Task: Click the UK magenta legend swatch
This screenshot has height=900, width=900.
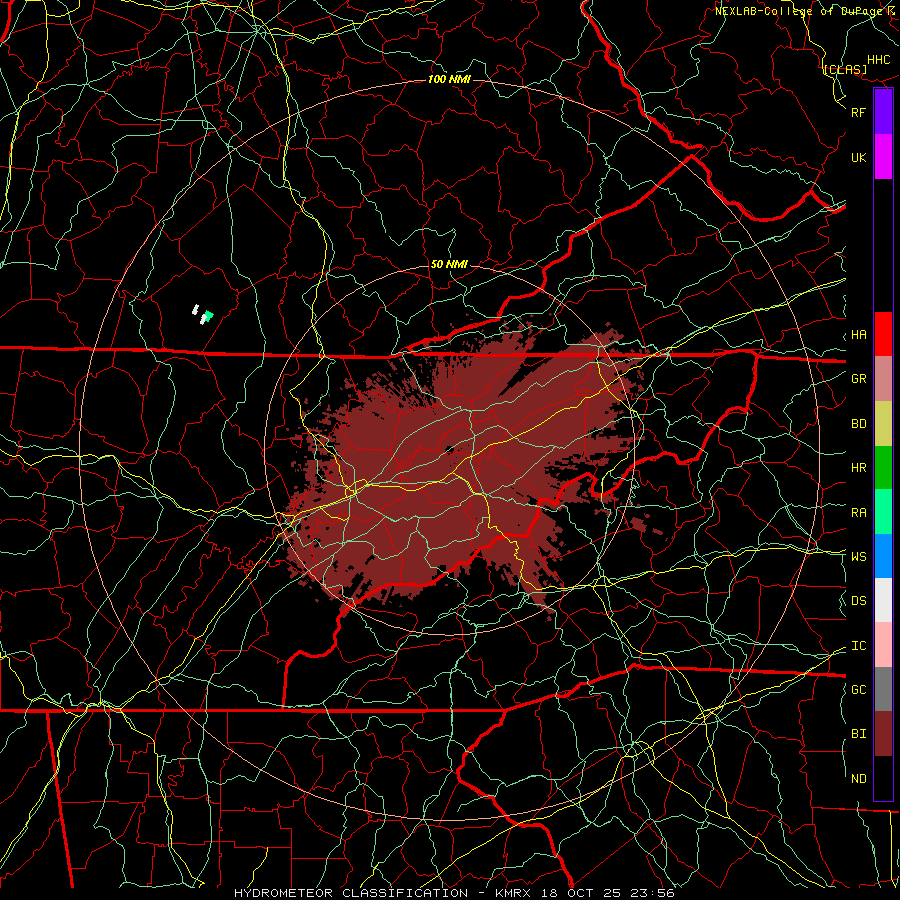Action: pyautogui.click(x=883, y=157)
